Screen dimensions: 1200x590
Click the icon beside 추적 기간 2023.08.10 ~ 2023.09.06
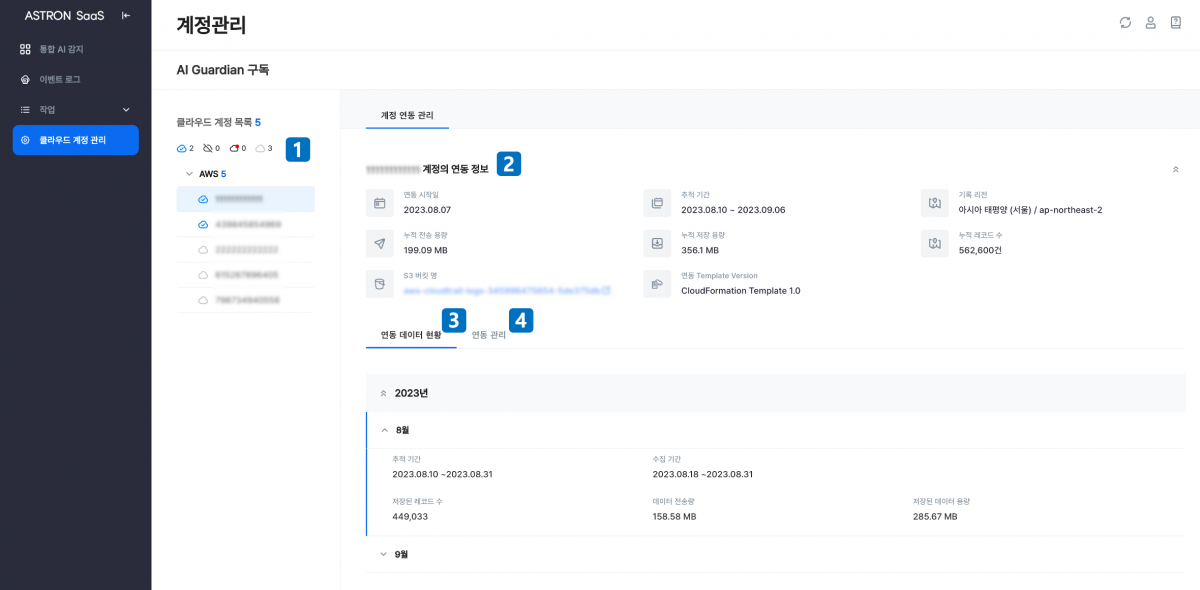[657, 203]
